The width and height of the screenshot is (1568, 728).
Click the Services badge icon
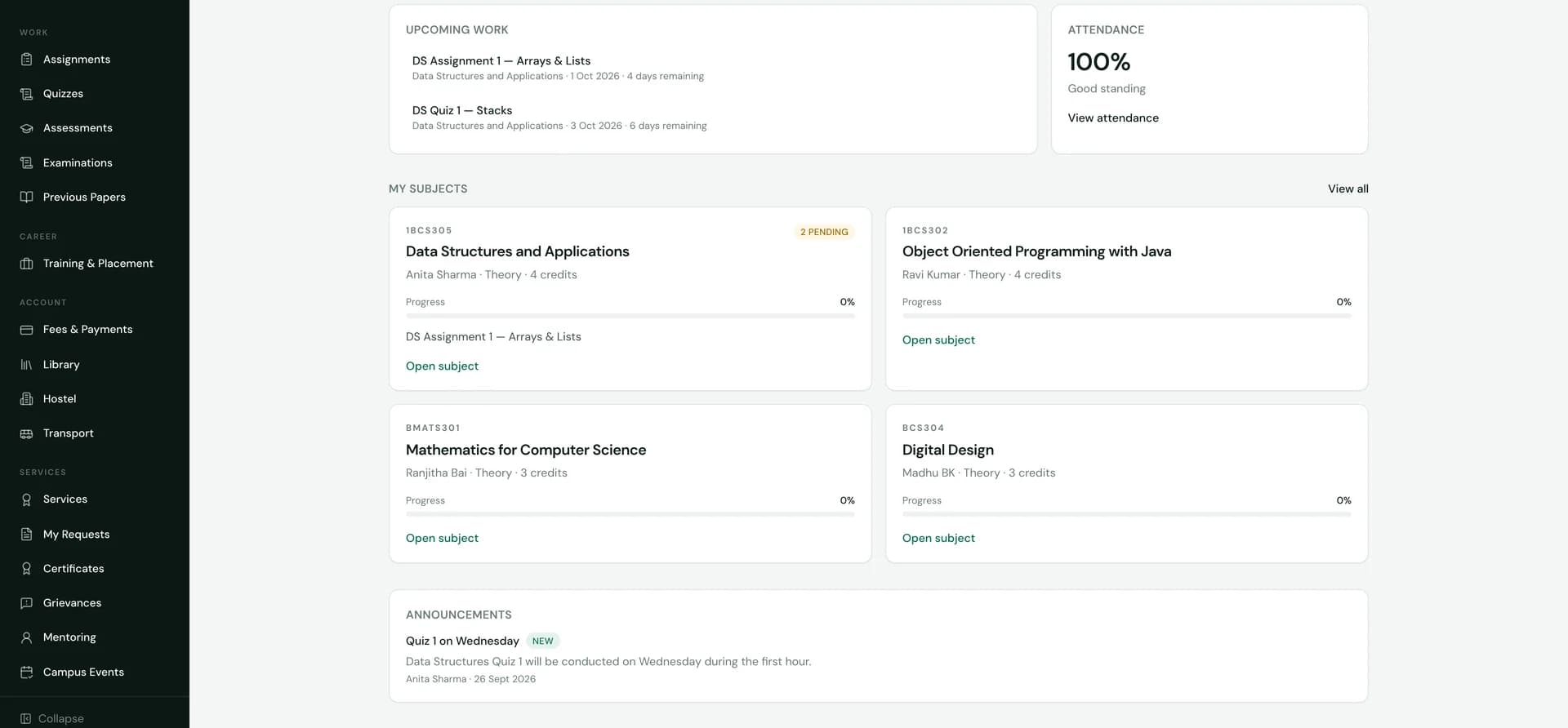[x=26, y=499]
